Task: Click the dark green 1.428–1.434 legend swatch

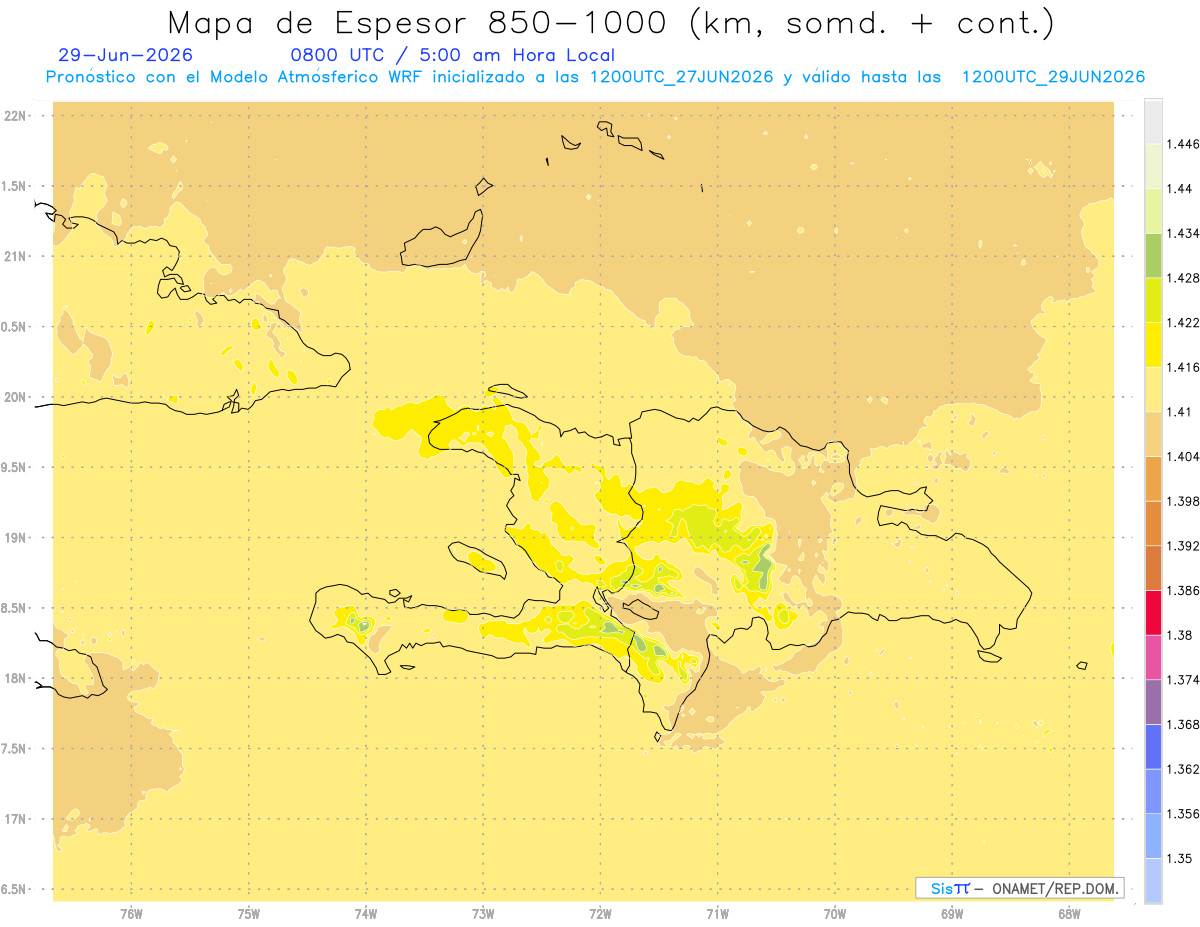Action: pos(1153,255)
